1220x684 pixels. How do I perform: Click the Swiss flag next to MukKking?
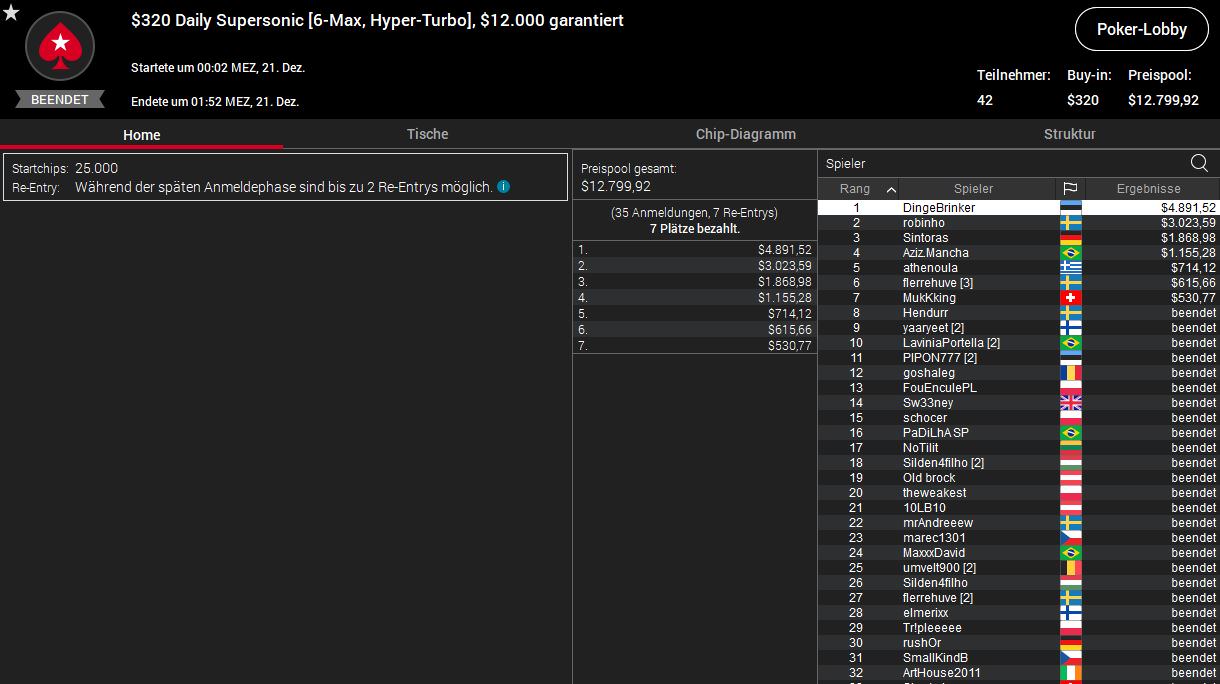click(1070, 298)
